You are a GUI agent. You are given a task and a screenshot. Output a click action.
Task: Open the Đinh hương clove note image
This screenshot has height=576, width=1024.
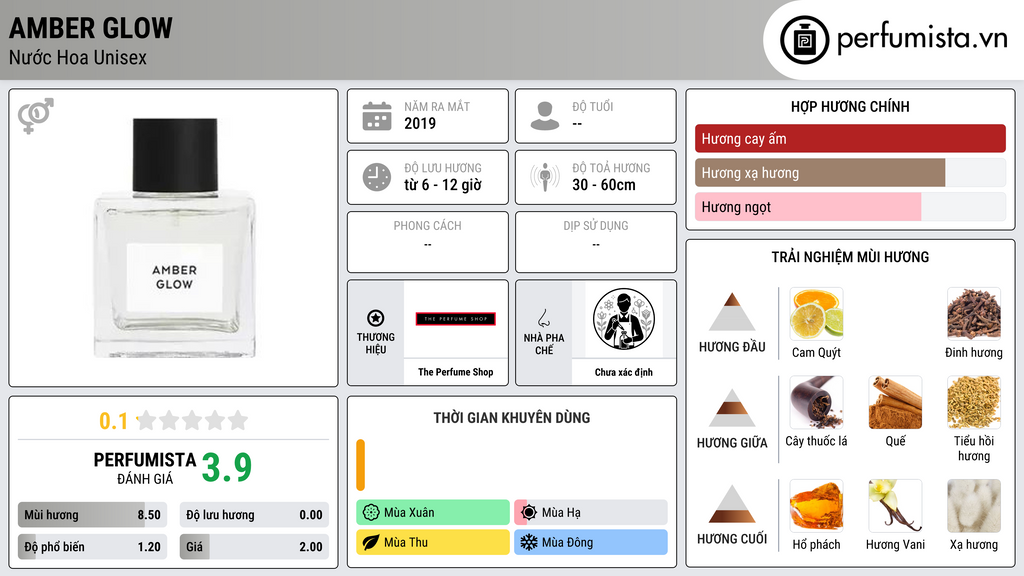coord(974,314)
